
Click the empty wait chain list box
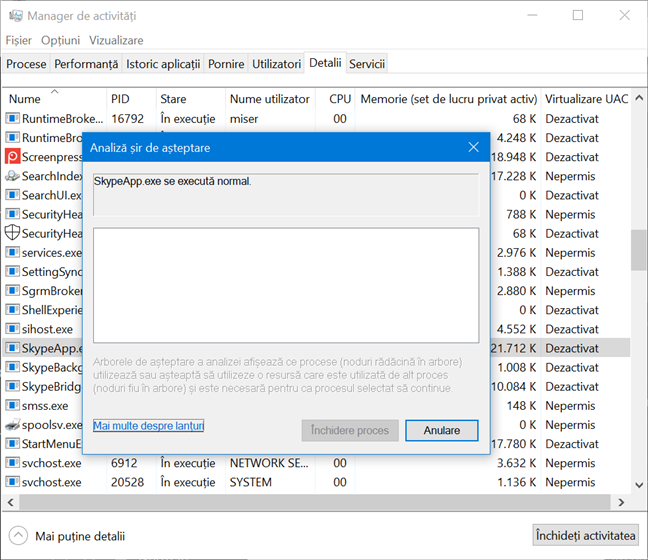286,285
